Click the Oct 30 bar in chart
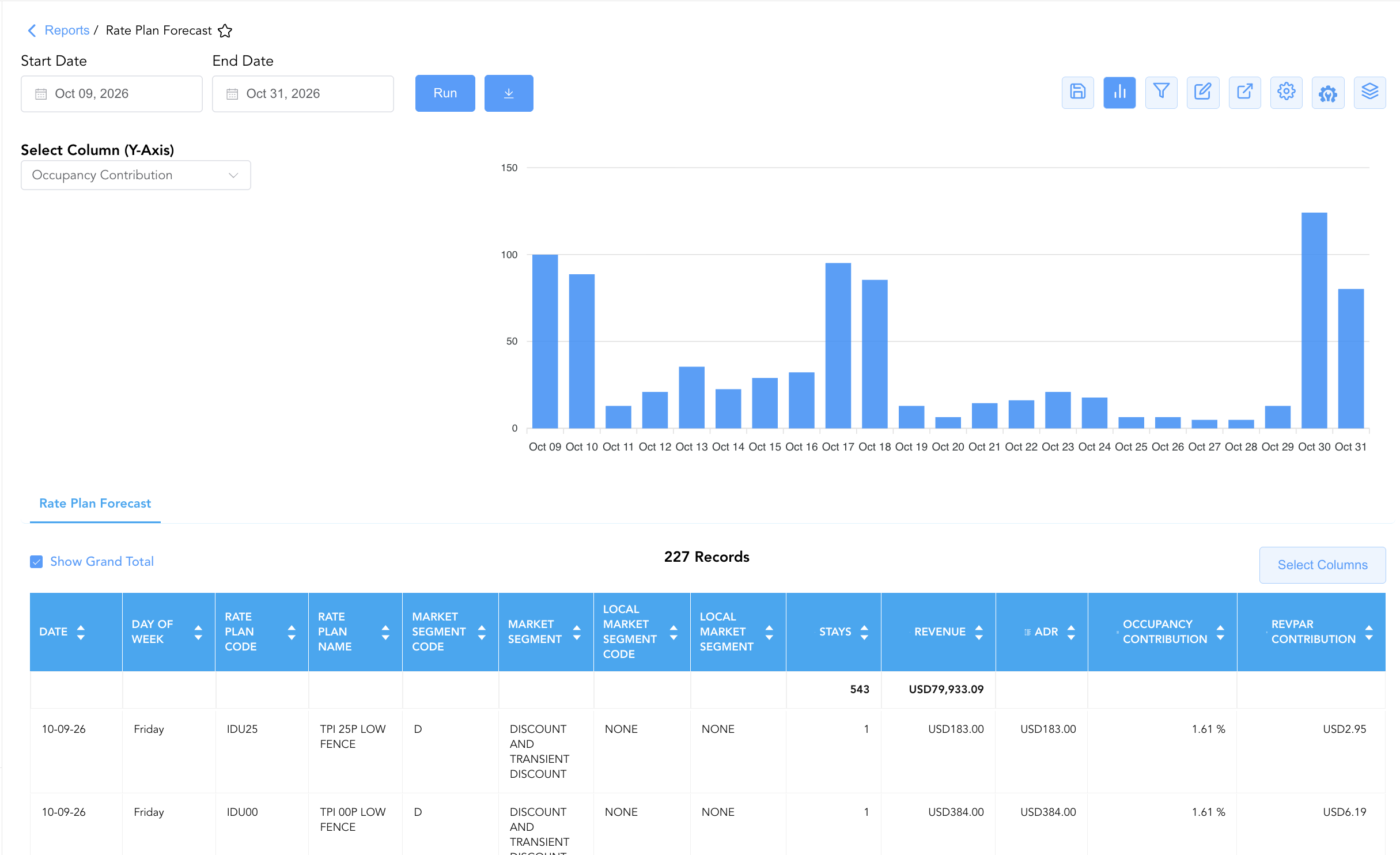The width and height of the screenshot is (1400, 855). [x=1314, y=320]
